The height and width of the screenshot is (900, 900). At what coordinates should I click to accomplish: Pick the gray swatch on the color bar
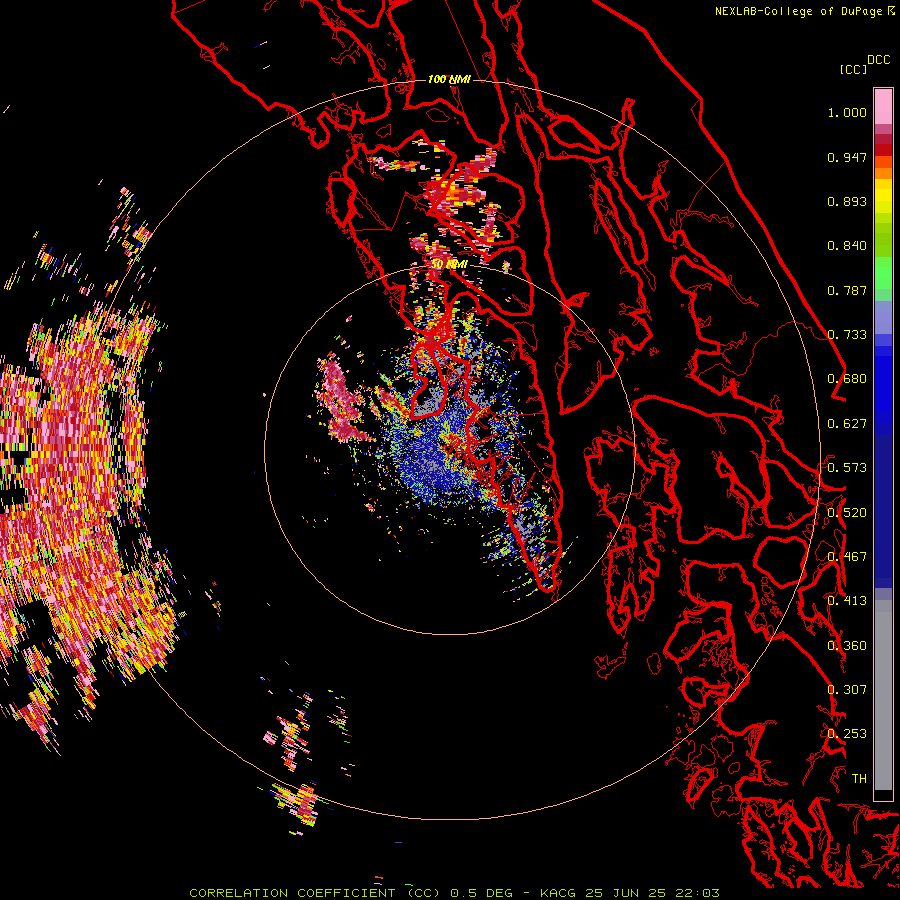883,695
